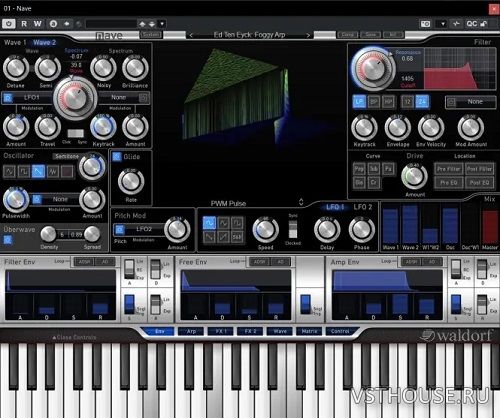Switch to the FX 1 page tab

pos(220,331)
